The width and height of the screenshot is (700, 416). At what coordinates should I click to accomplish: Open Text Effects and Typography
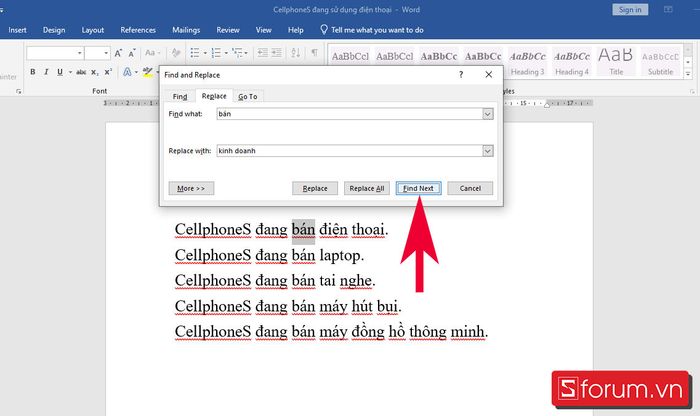click(x=127, y=72)
